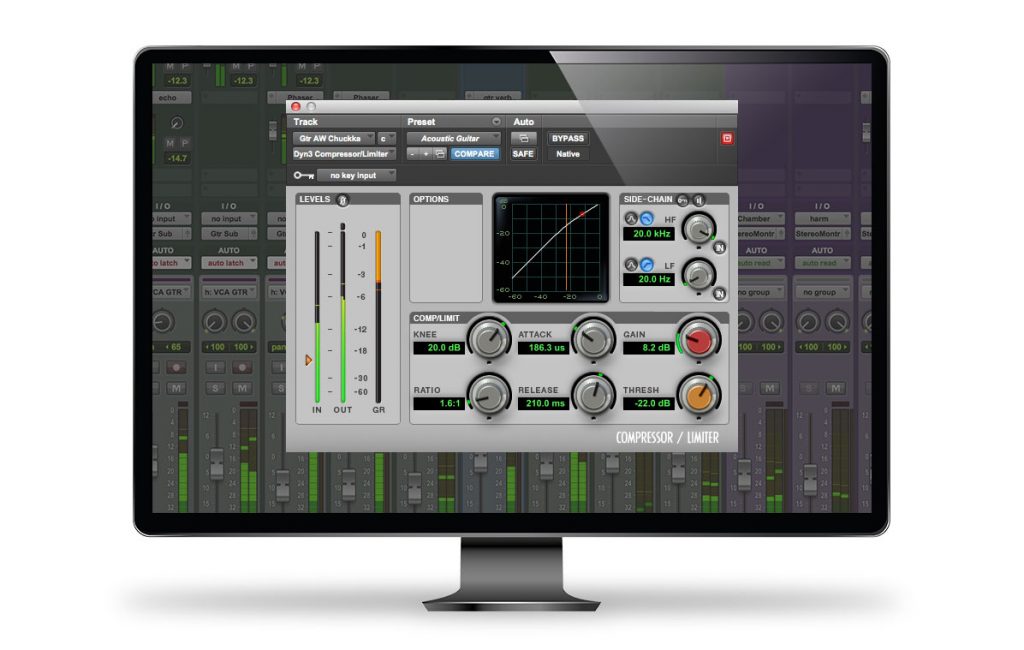Open the Preset section circular menu arrow
1024x650 pixels.
(495, 122)
